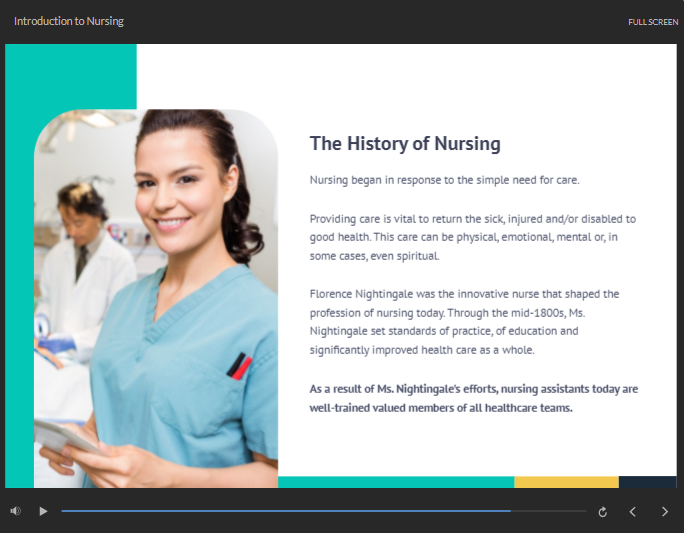
Task: Click the nurse photo on the slide
Action: coord(156,298)
